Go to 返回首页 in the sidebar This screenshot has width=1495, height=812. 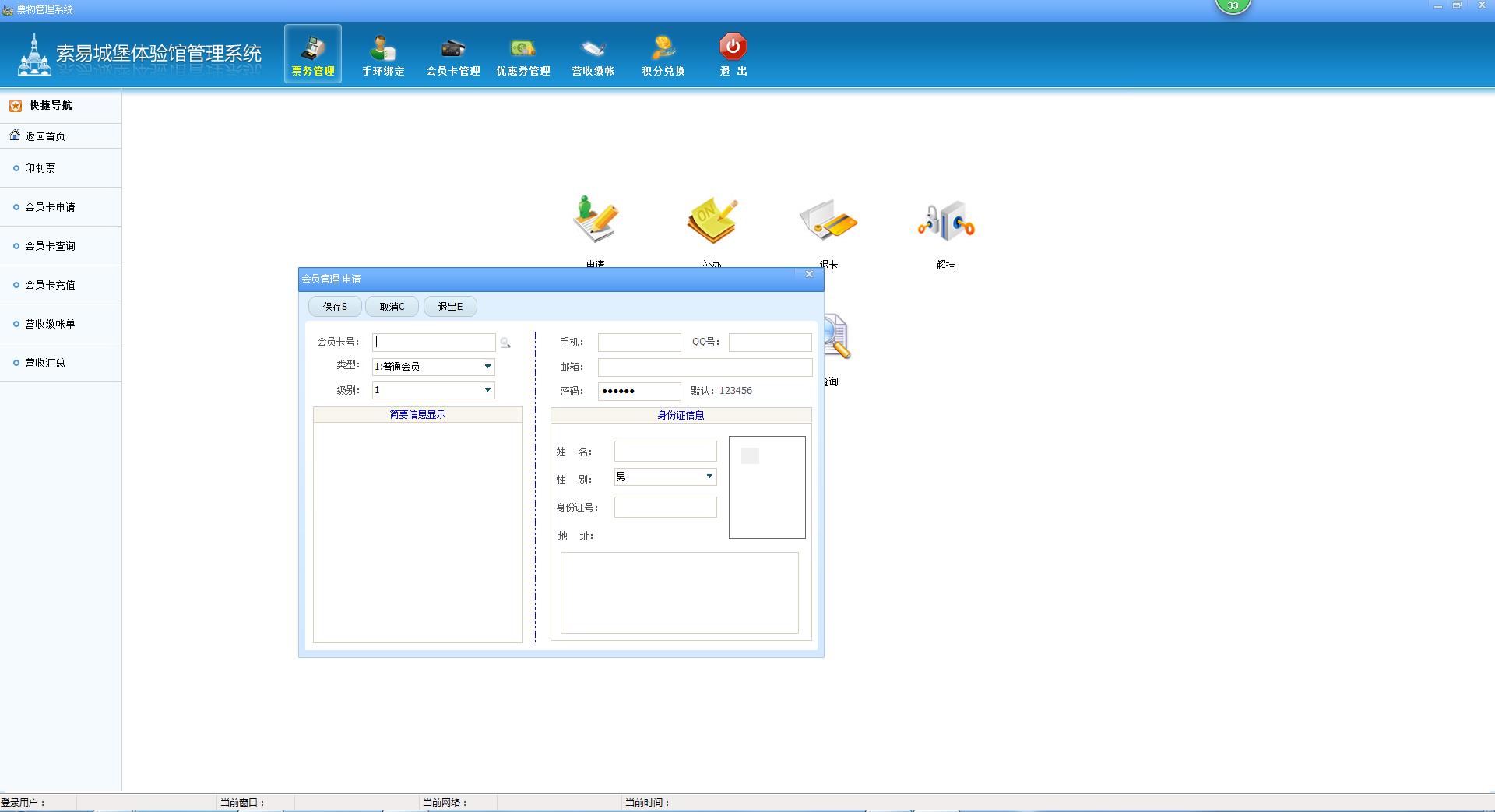[x=45, y=136]
